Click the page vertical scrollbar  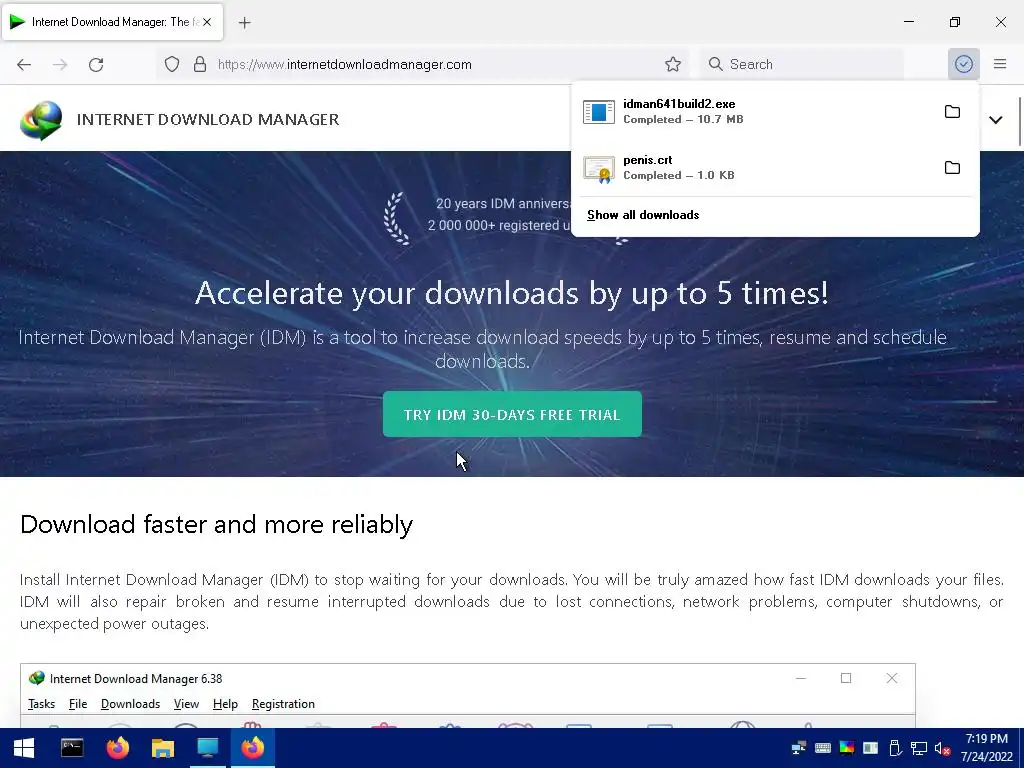point(1020,121)
